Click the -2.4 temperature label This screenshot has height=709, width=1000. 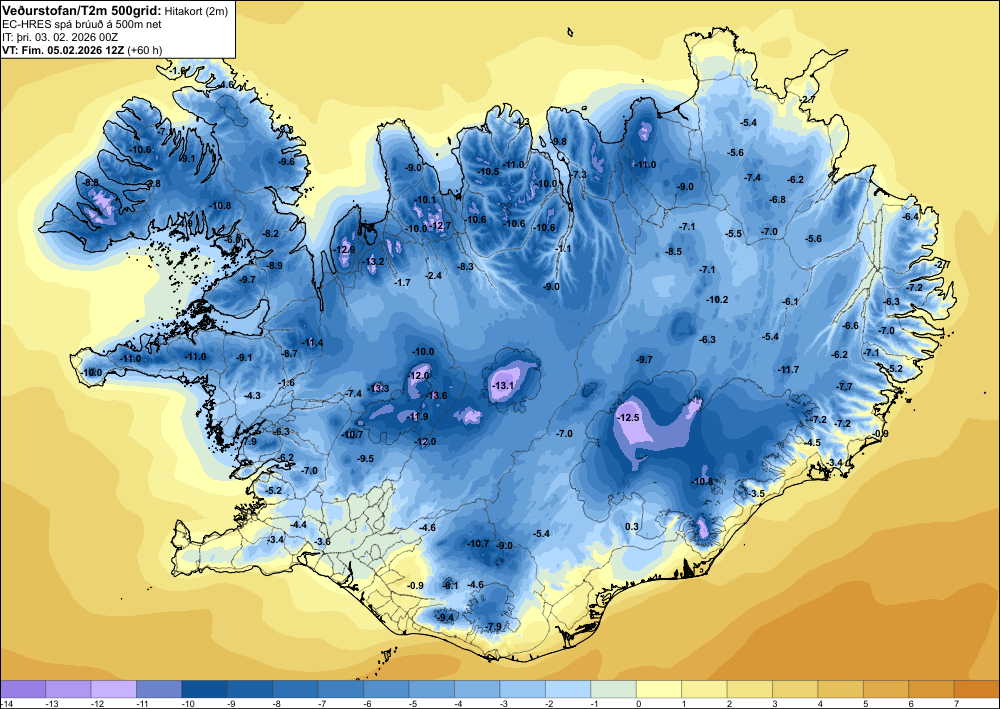click(x=434, y=275)
